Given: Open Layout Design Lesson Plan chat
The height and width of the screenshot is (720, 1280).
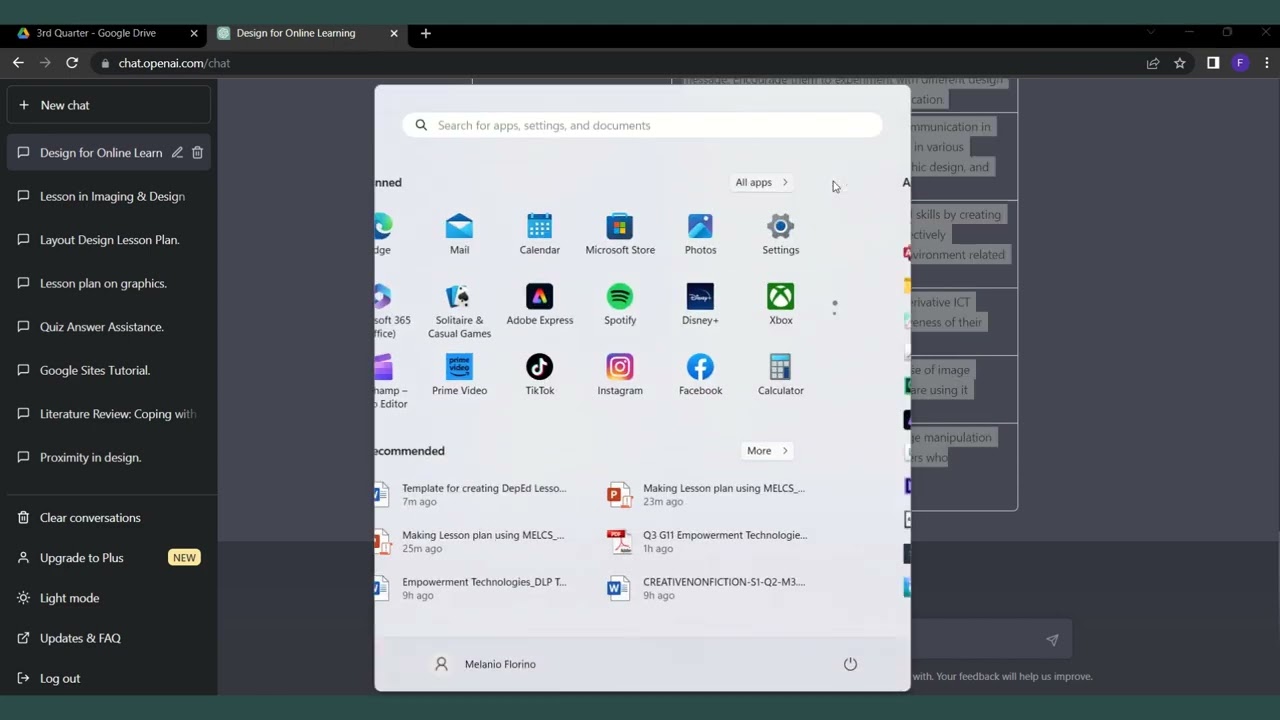Looking at the screenshot, I should (x=109, y=240).
